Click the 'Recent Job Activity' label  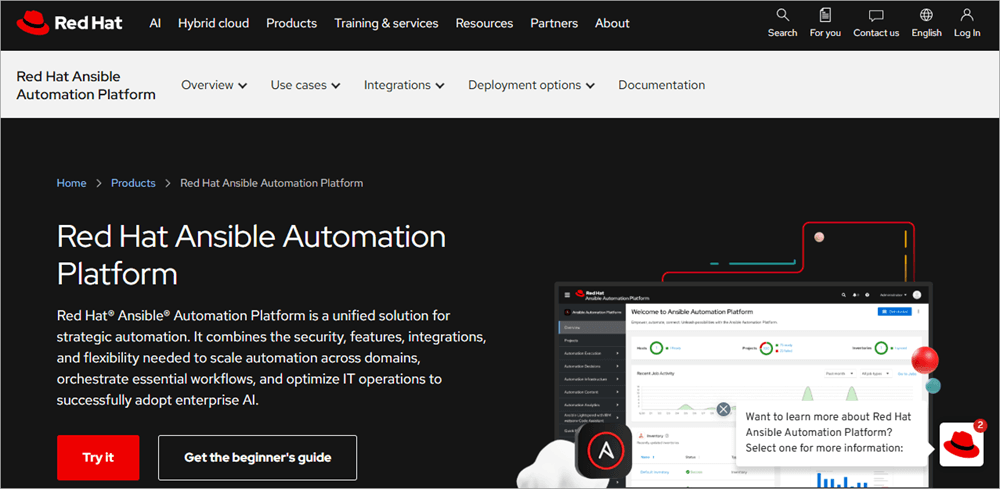656,373
